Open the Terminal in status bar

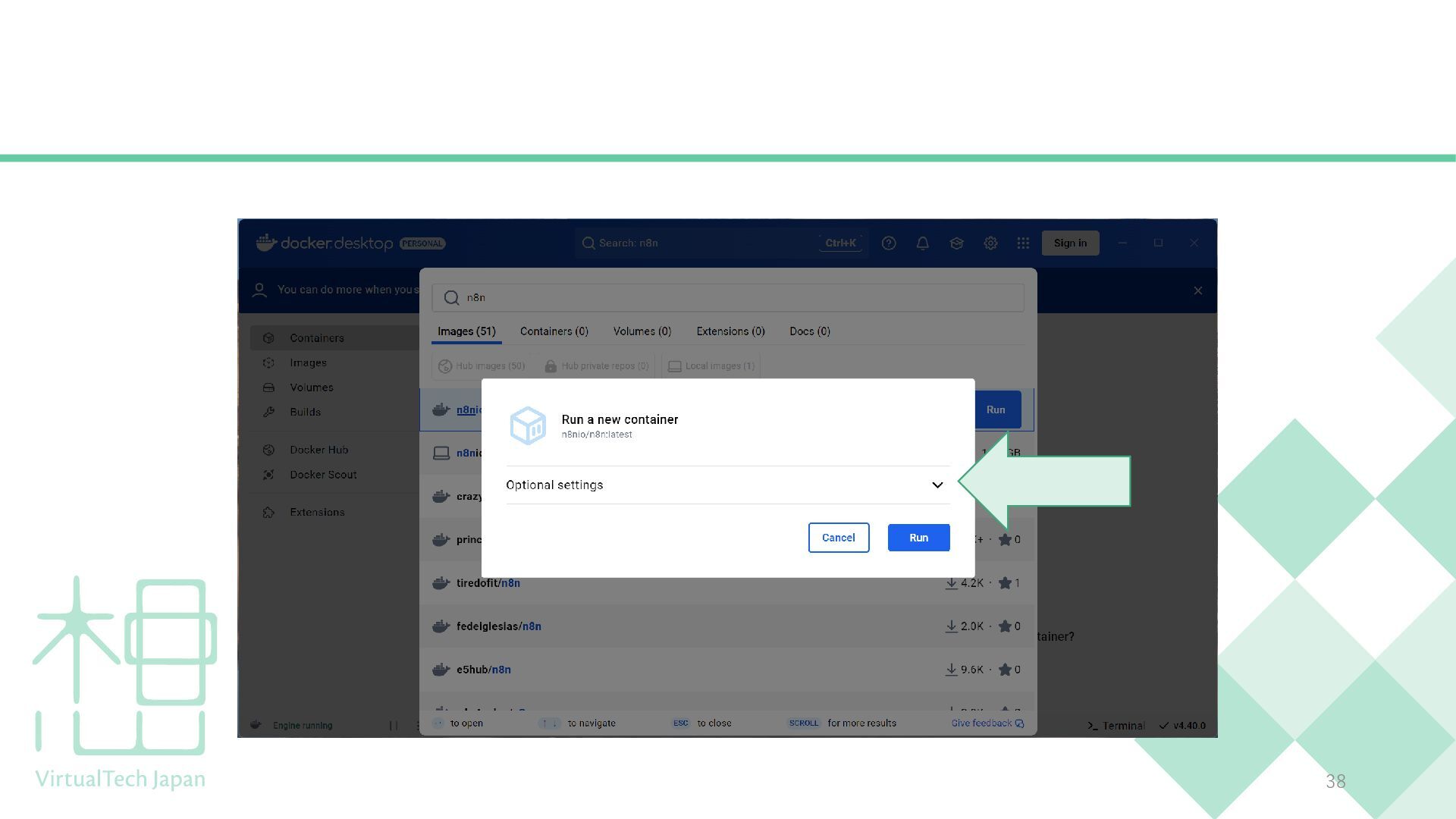click(1116, 726)
